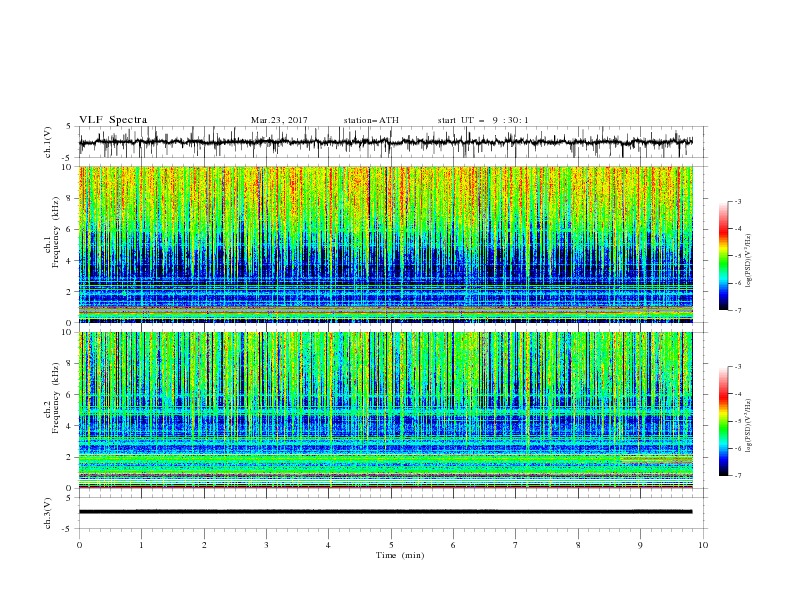This screenshot has height=612, width=792.
Task: Click the 'Time (min)' axis label
Action: click(400, 555)
